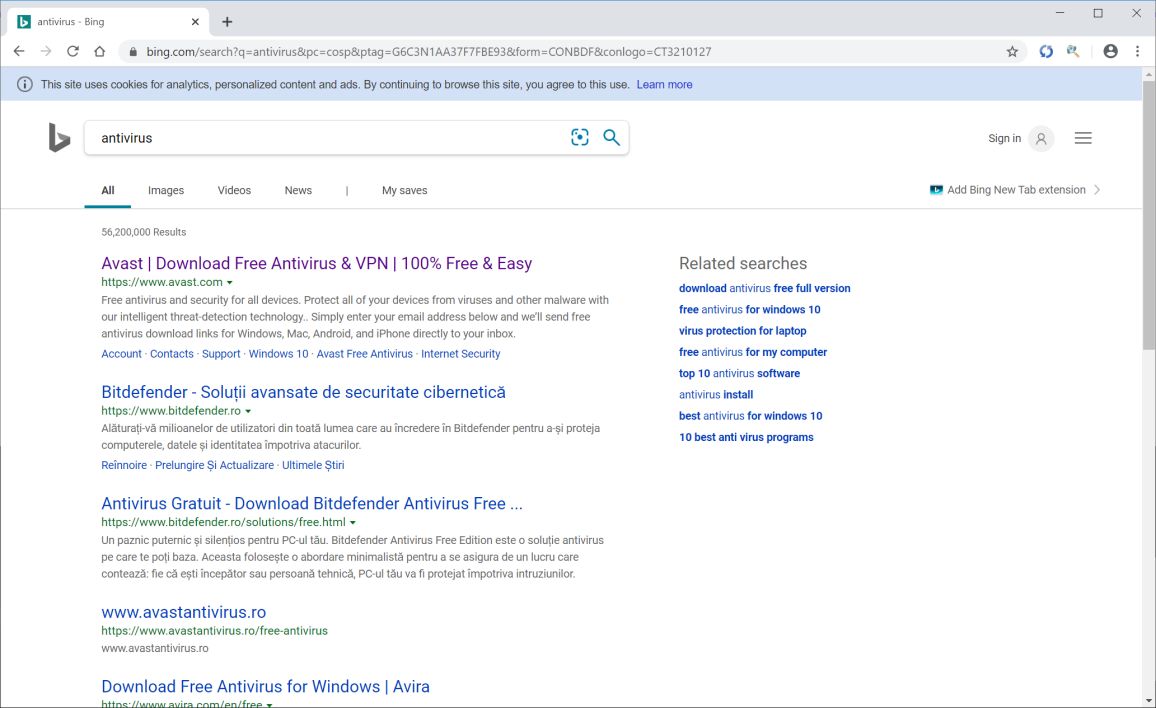Open Chrome three-dot menu
Screen dimensions: 1156x708
(x=1138, y=51)
